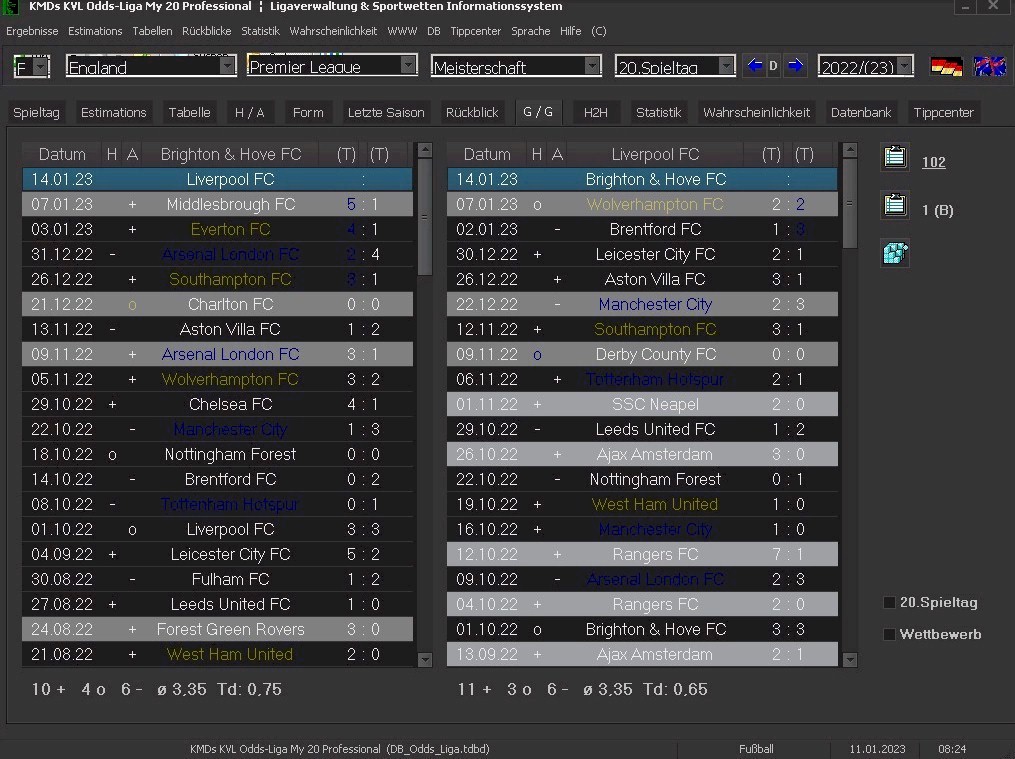Viewport: 1015px width, 759px height.
Task: Open the Hilfe menu
Action: 570,31
